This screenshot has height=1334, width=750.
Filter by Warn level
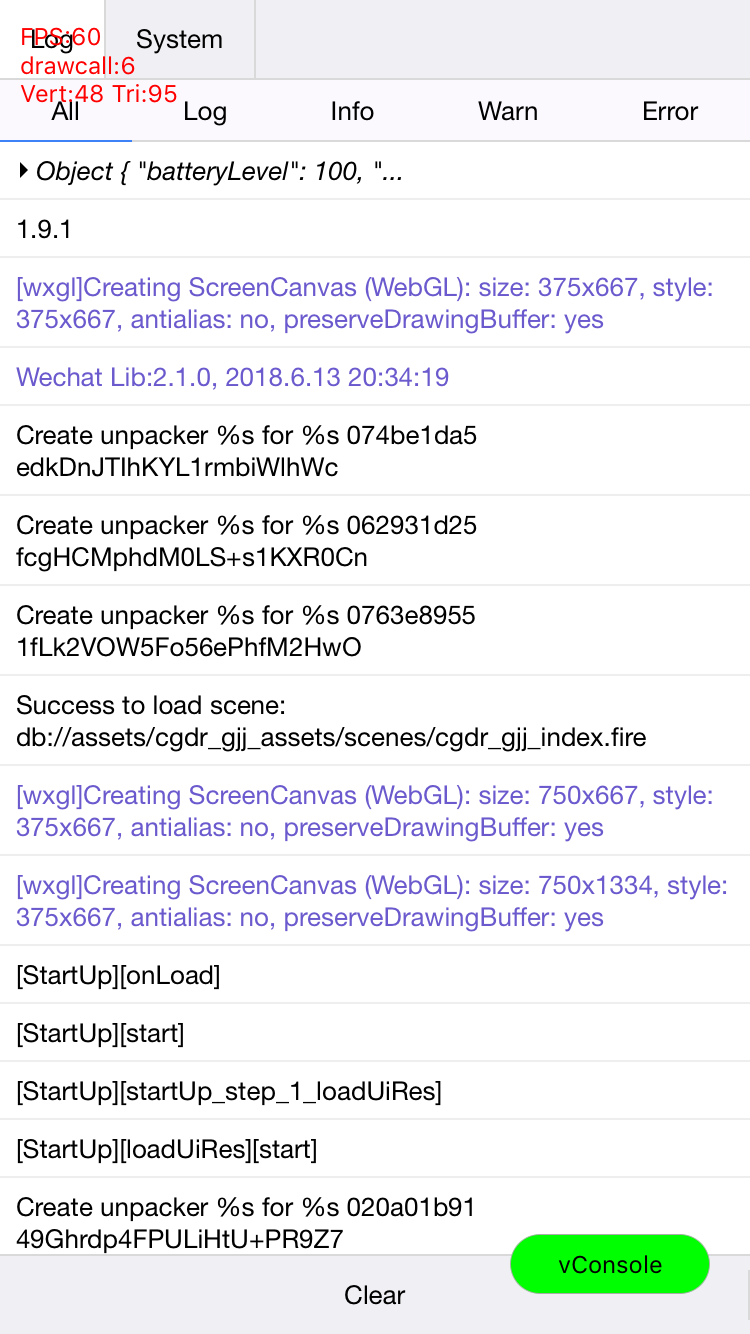tap(508, 111)
